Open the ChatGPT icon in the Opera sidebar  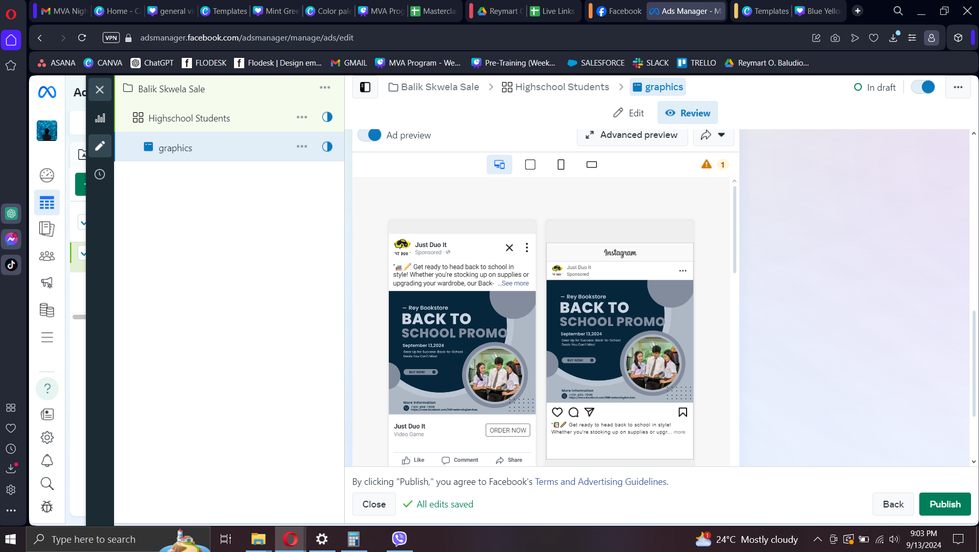click(x=11, y=214)
